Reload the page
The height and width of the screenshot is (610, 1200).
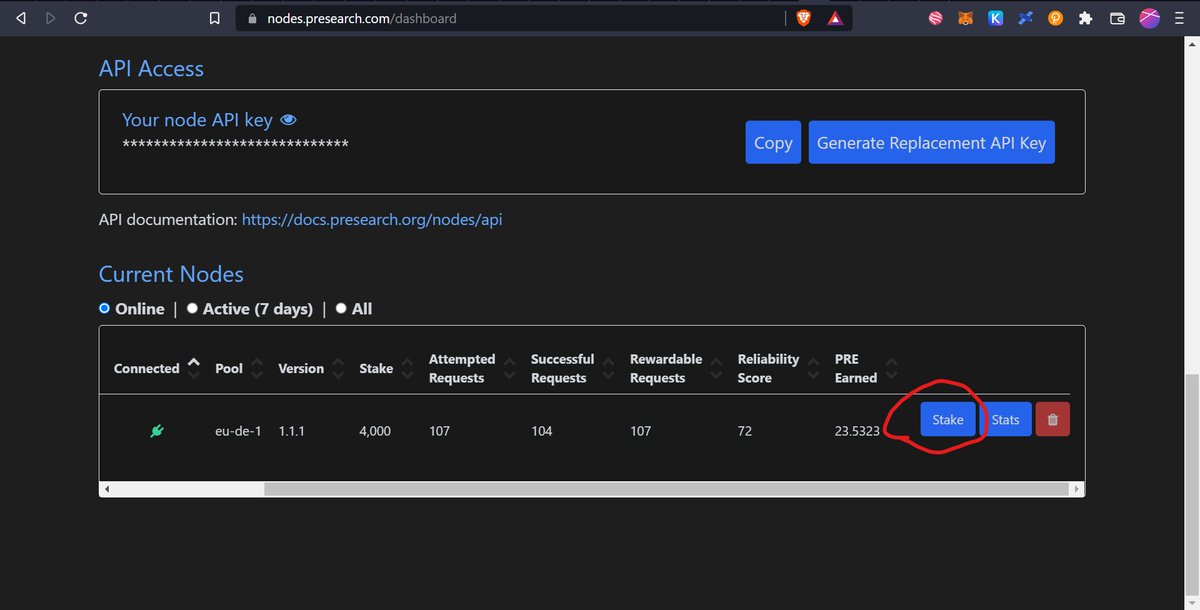81,18
